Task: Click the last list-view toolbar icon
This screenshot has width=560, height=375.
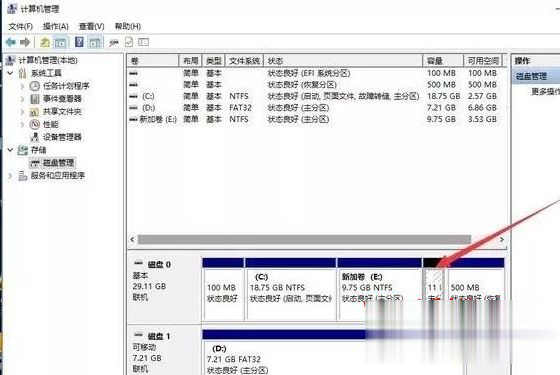Action: [143, 42]
